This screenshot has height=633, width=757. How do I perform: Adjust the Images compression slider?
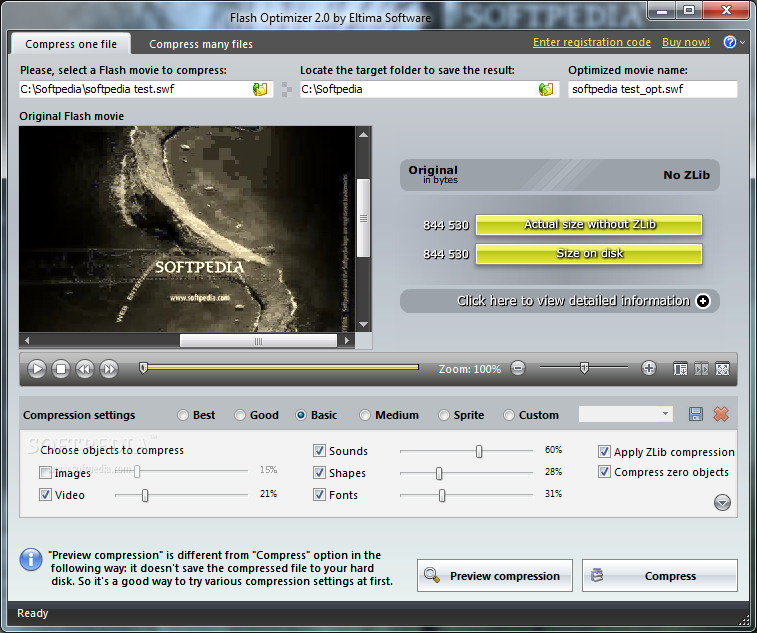[137, 471]
